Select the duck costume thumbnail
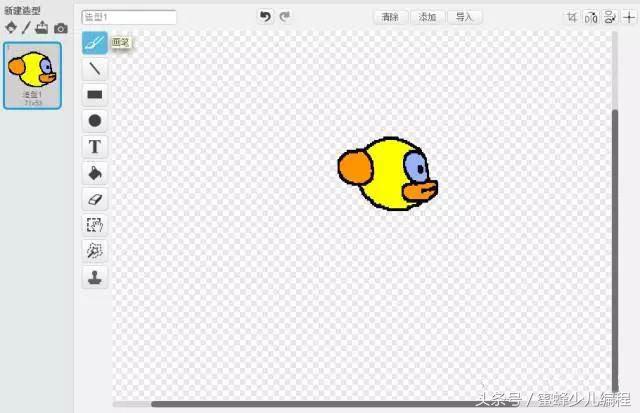 point(33,75)
